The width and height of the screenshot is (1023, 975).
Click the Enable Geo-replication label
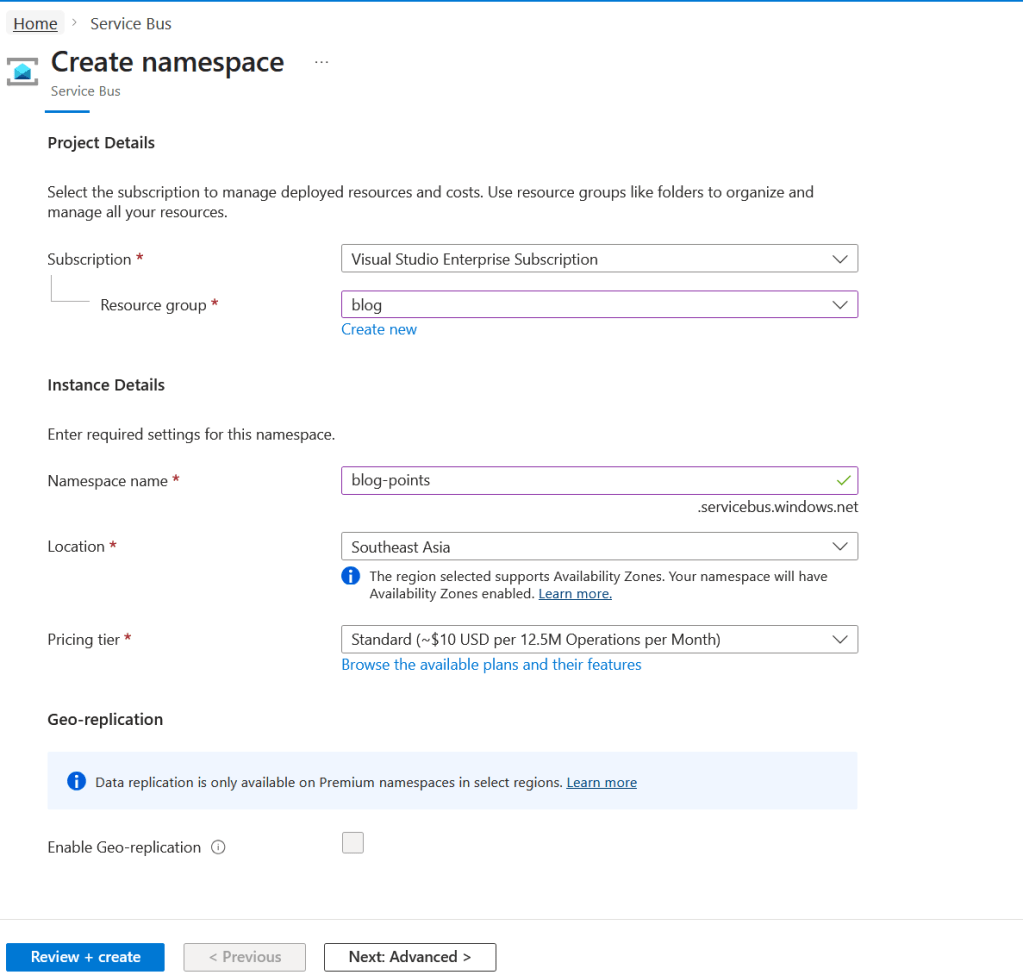pos(124,847)
